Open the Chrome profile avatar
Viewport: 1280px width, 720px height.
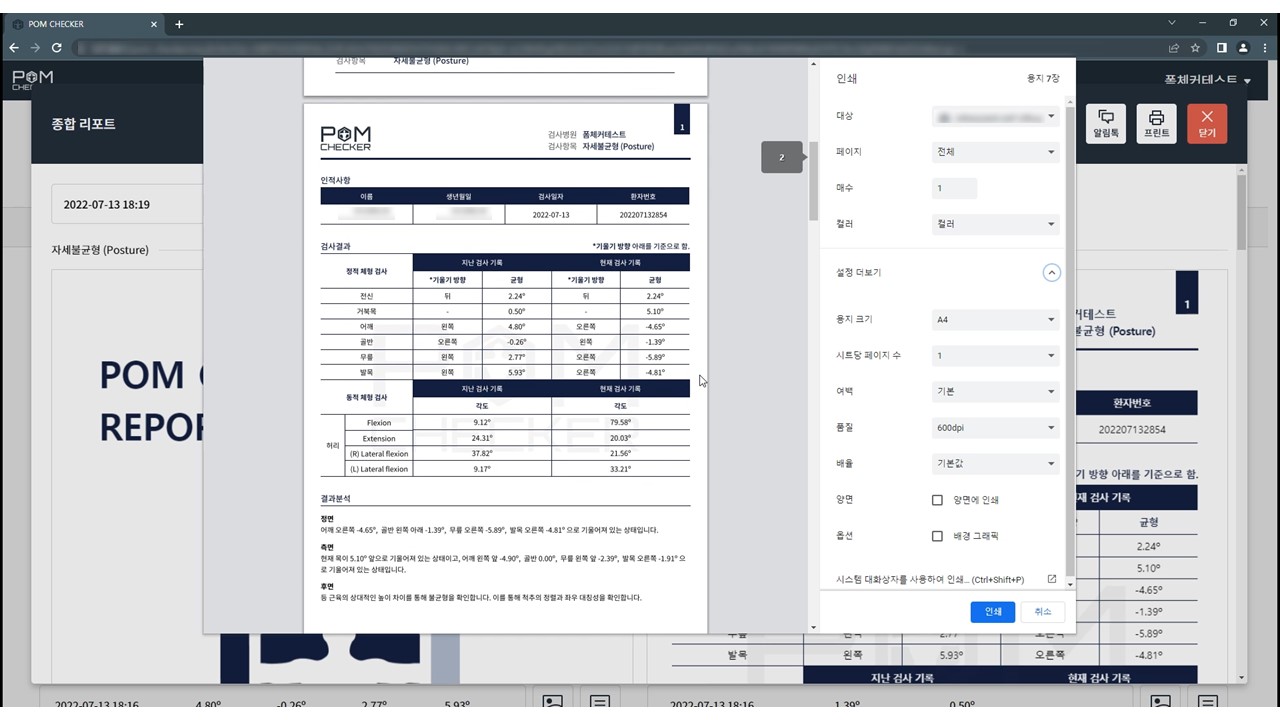pos(1243,47)
